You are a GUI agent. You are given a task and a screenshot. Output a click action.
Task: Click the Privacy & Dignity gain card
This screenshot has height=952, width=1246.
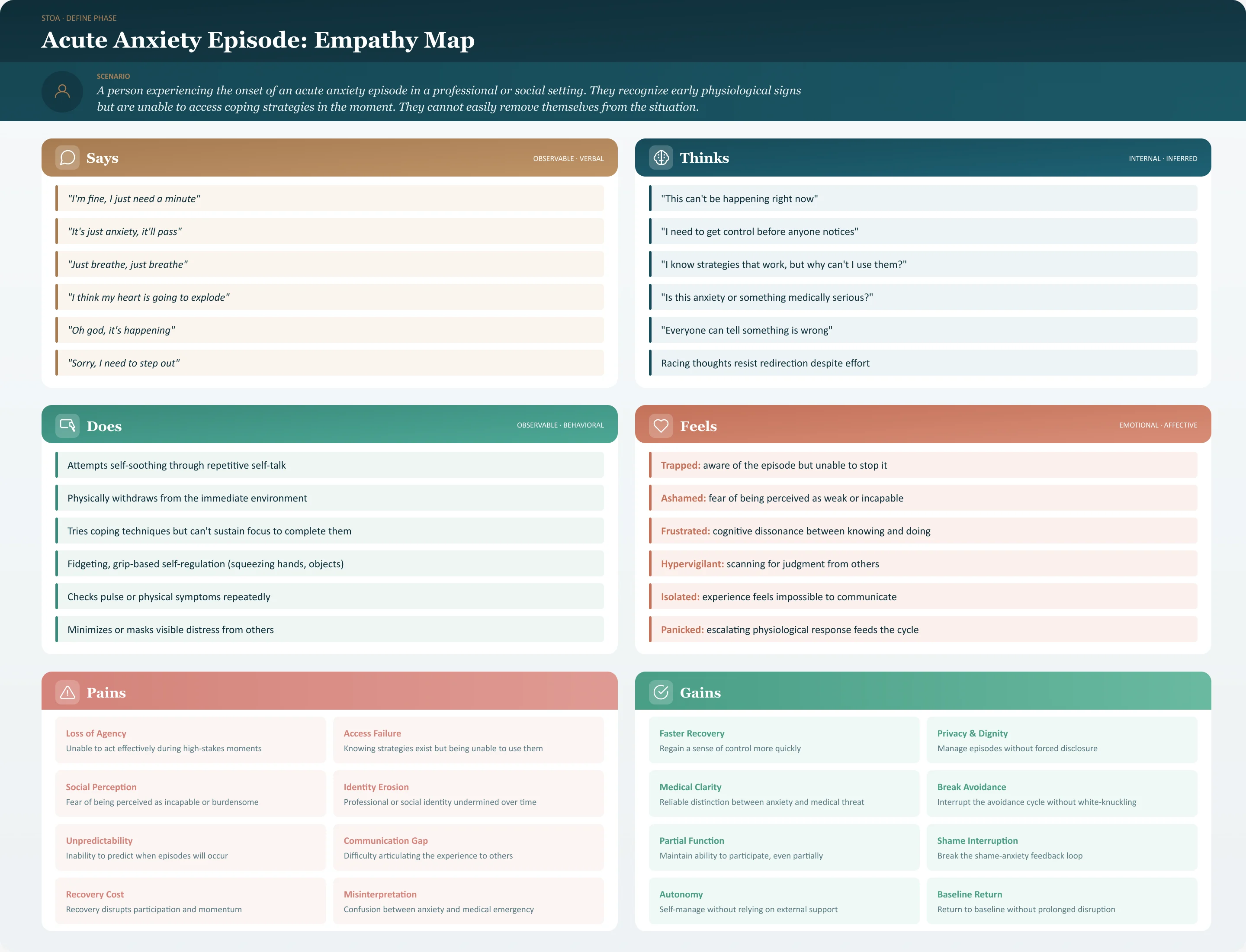click(1062, 740)
